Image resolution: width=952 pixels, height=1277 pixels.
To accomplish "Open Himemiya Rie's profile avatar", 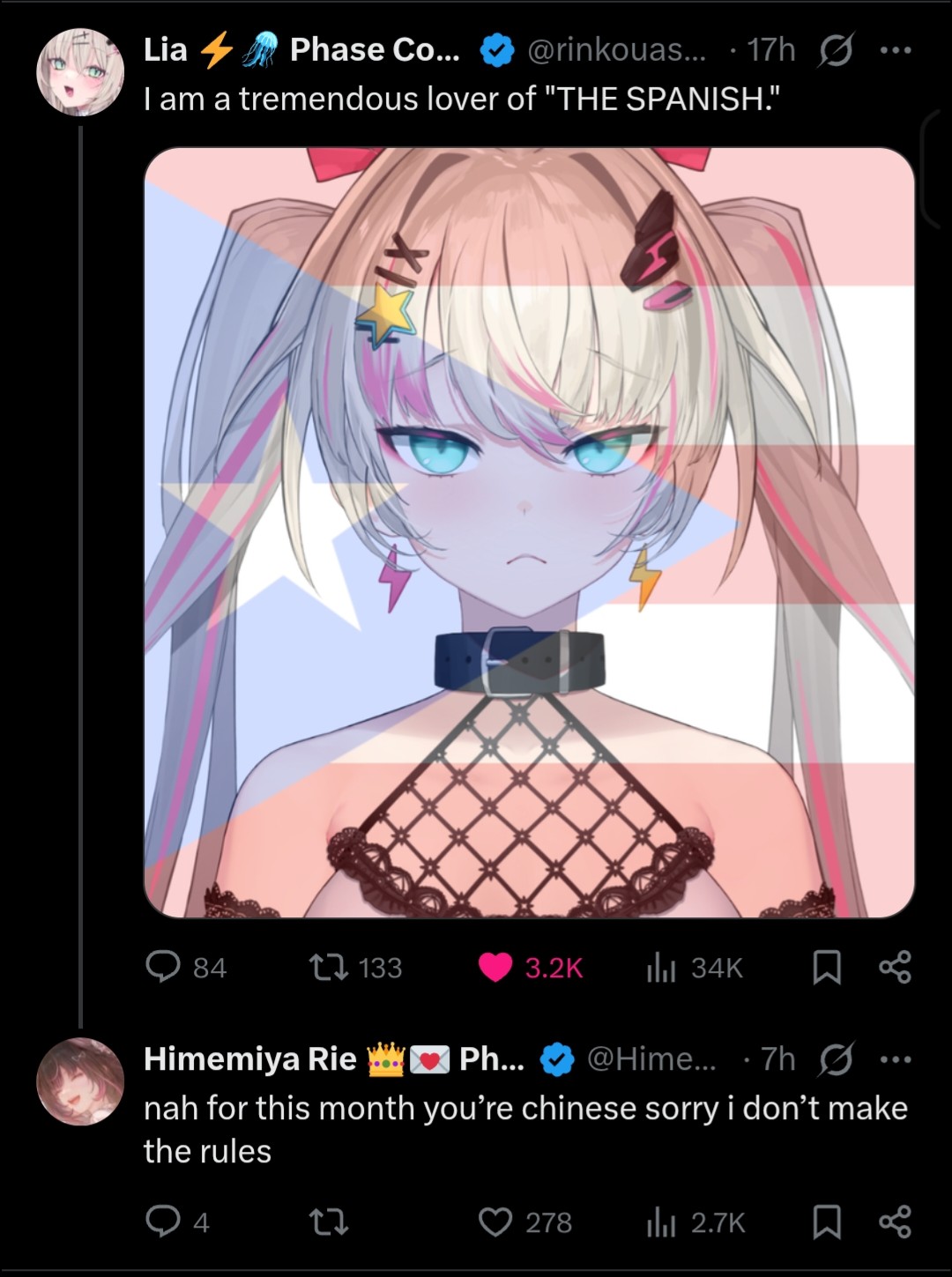I will point(80,1081).
